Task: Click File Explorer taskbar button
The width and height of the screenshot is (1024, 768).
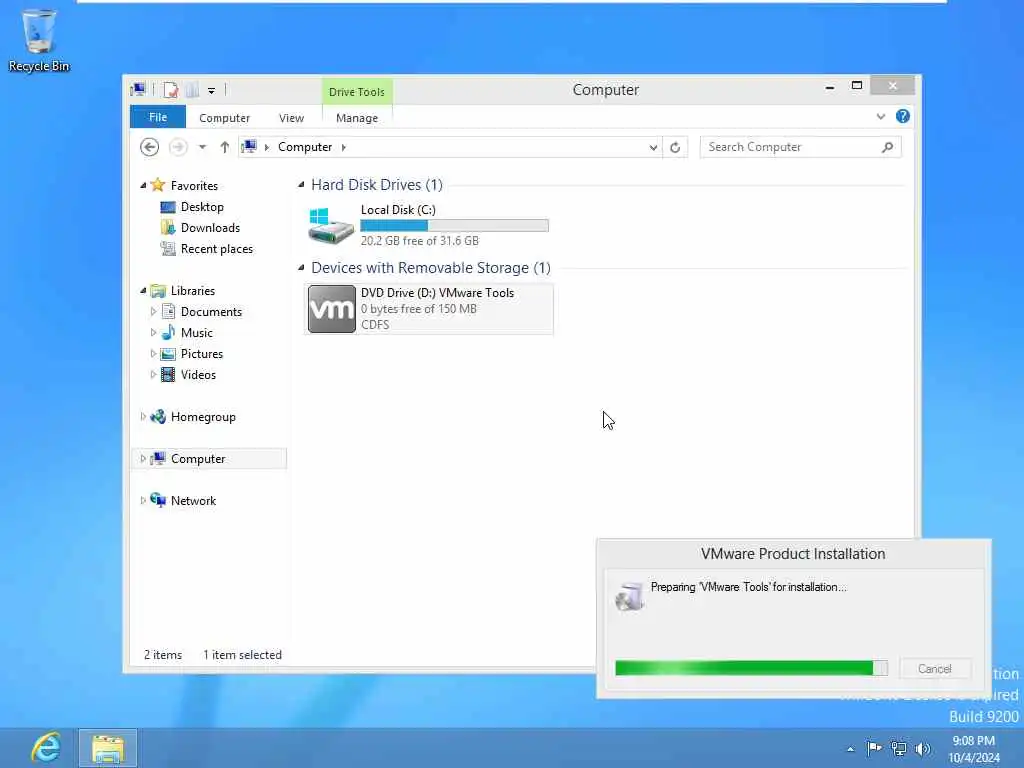Action: click(108, 748)
